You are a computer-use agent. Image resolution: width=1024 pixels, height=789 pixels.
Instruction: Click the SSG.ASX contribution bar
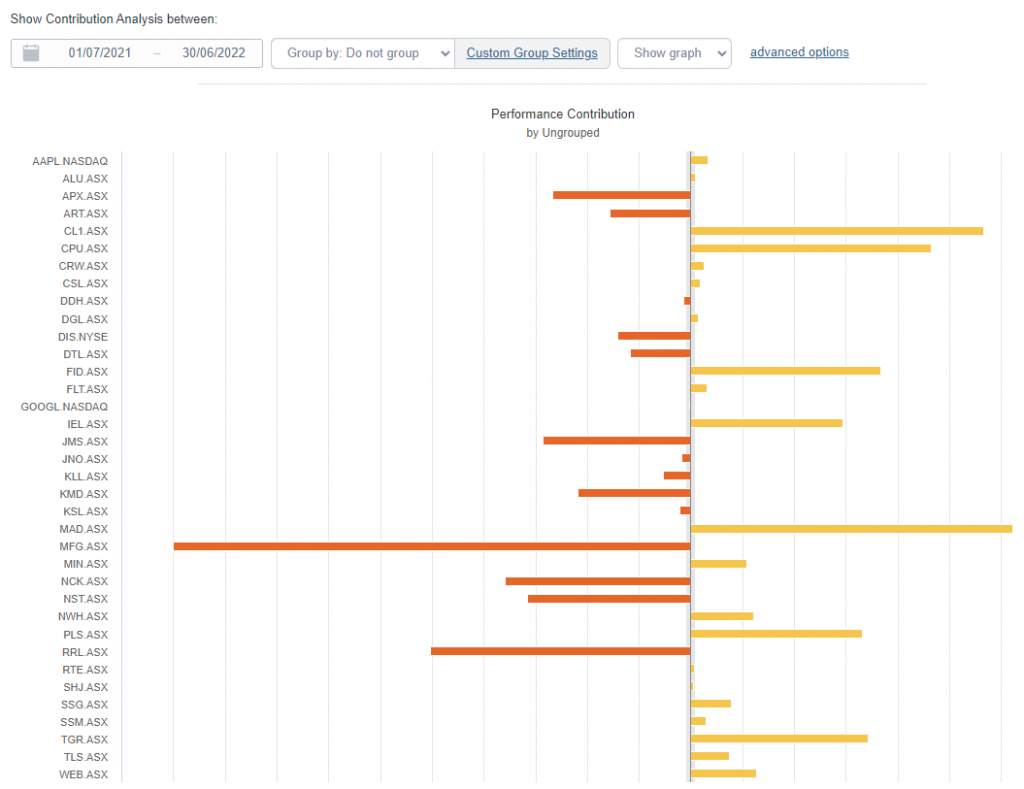(x=711, y=703)
